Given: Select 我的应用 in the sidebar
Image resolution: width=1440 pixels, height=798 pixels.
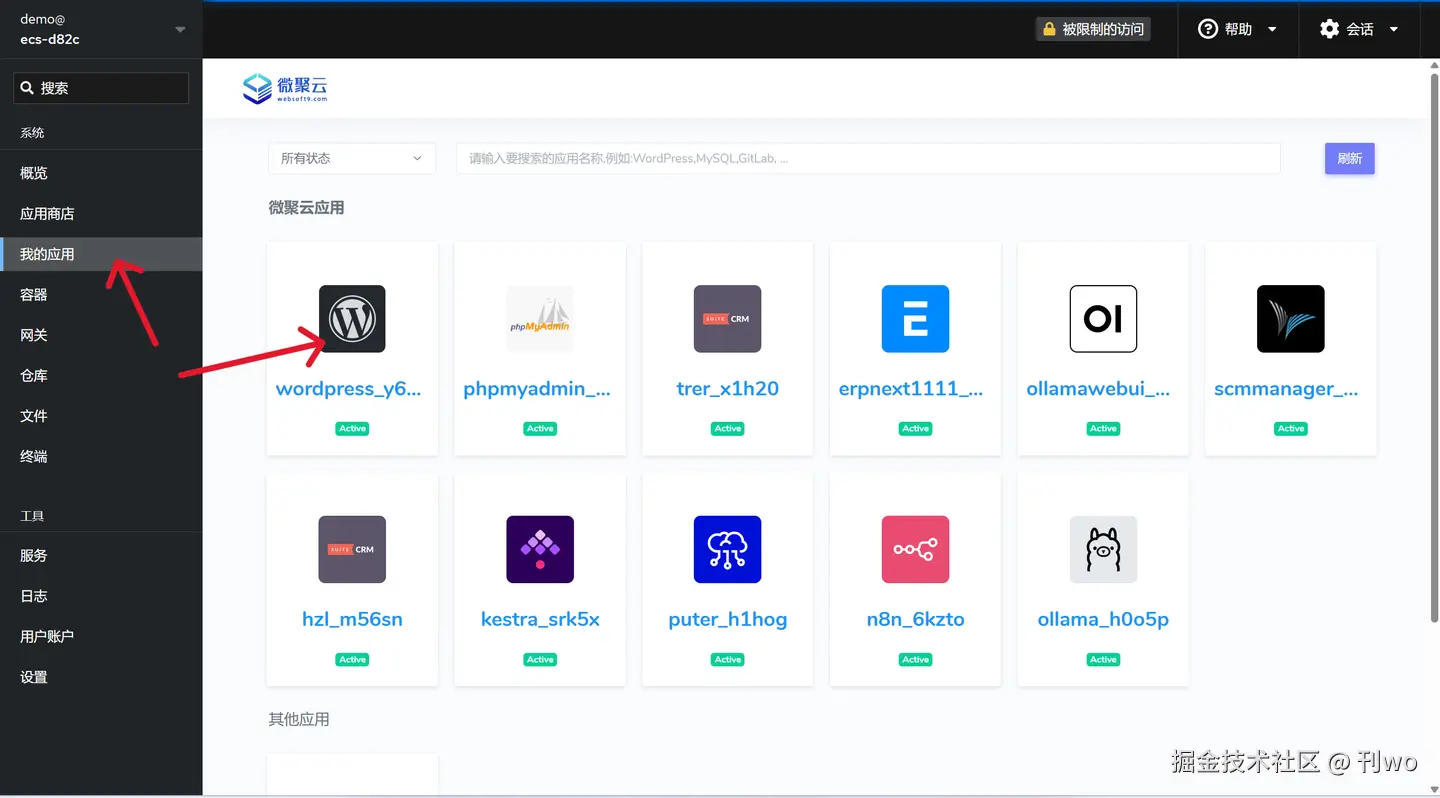Looking at the screenshot, I should click(101, 254).
